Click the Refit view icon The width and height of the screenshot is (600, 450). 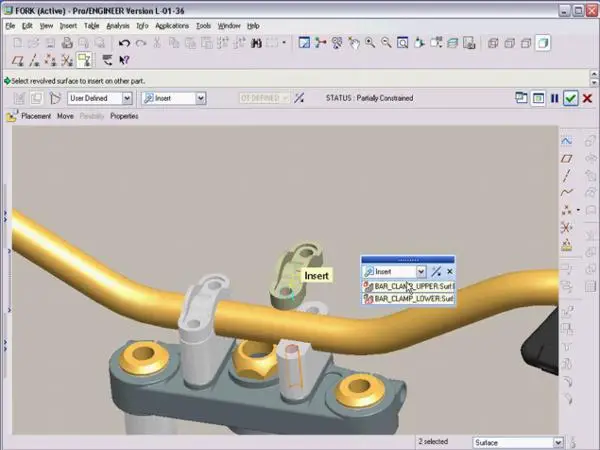pyautogui.click(x=402, y=42)
